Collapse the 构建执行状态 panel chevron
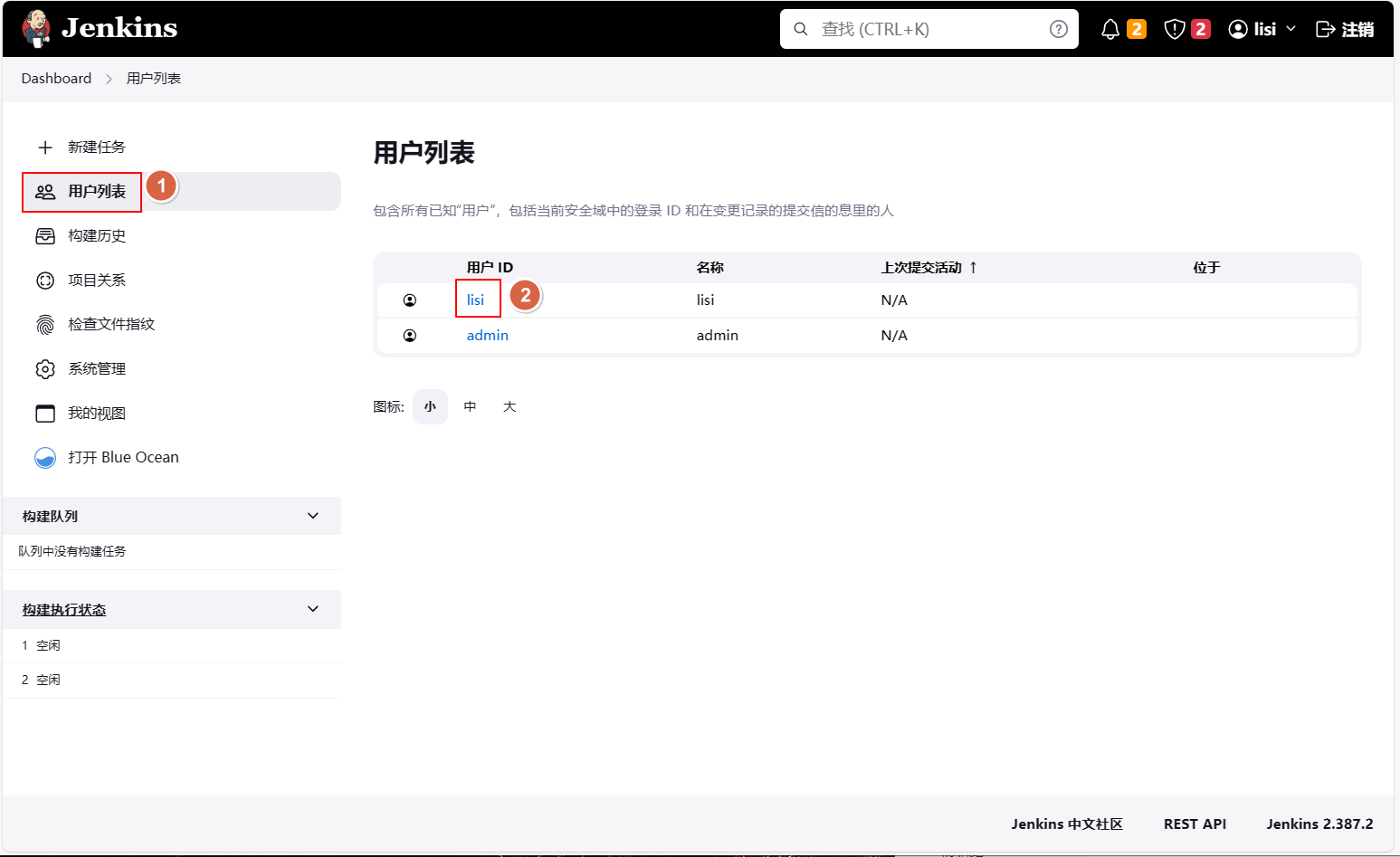The height and width of the screenshot is (857, 1400). (313, 609)
